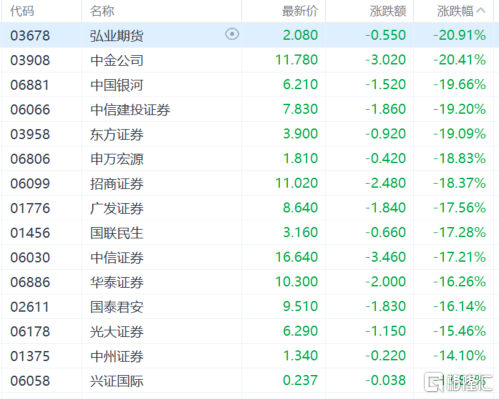Click the -19.20% value for 中信建投证券
This screenshot has width=499, height=399.
(x=460, y=109)
